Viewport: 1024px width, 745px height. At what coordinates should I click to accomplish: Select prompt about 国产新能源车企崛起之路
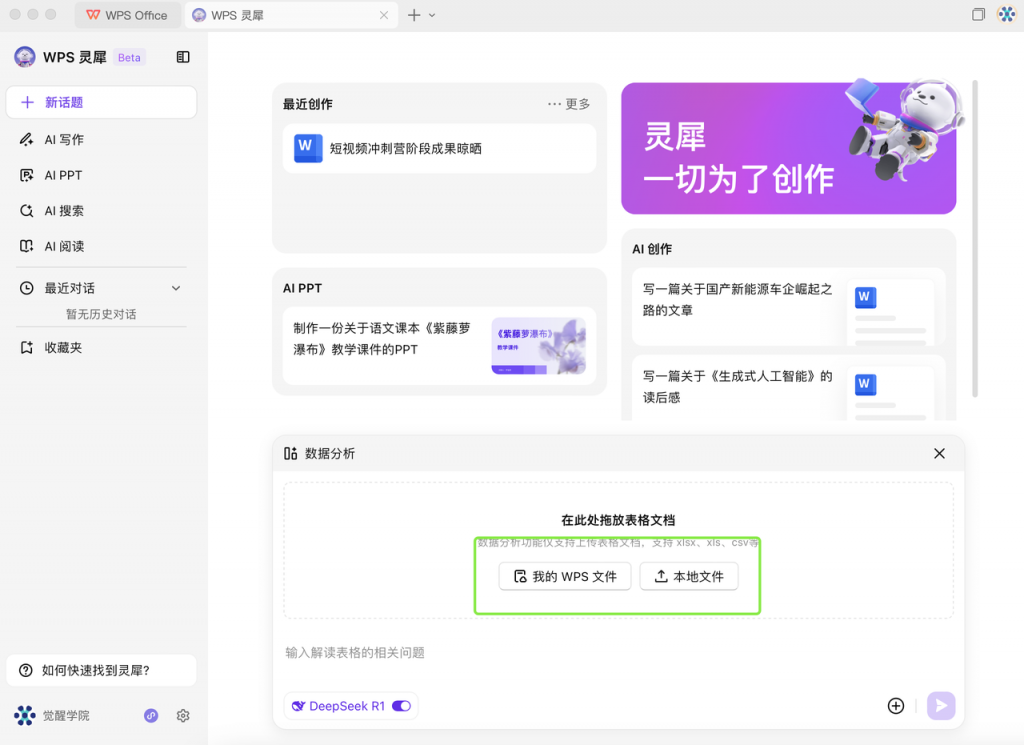click(788, 307)
